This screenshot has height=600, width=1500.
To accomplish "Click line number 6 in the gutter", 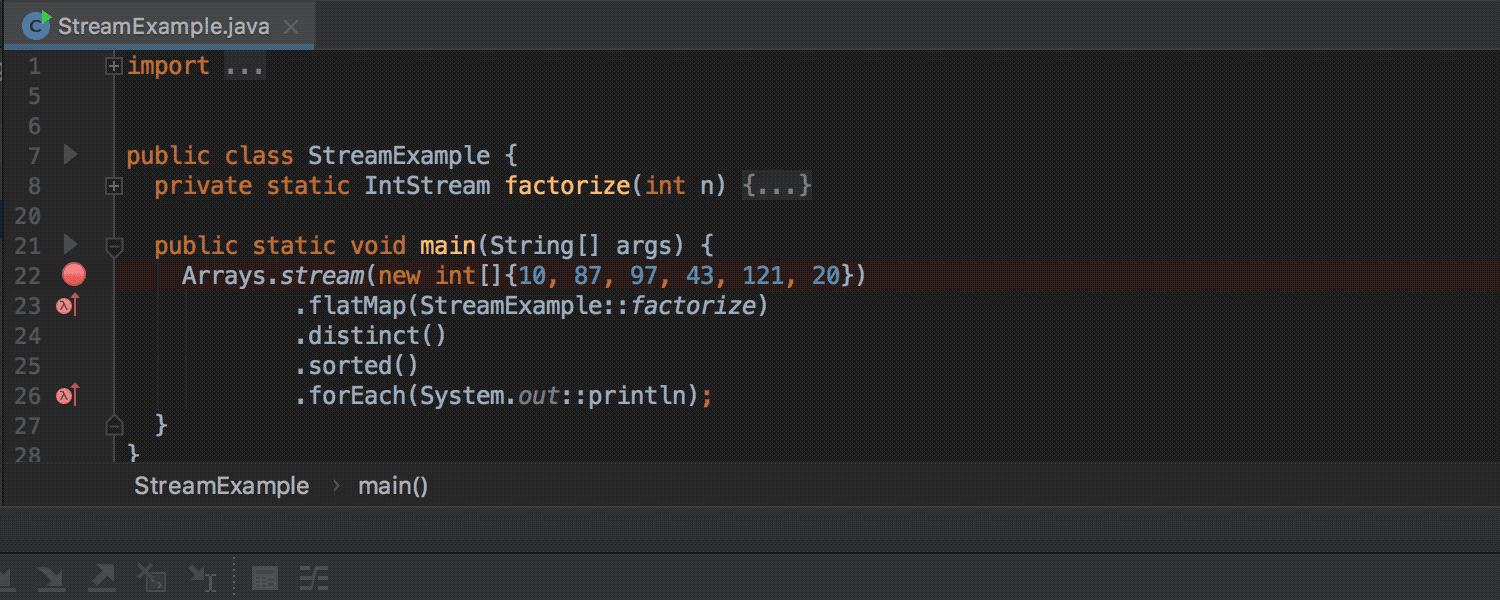I will click(35, 127).
